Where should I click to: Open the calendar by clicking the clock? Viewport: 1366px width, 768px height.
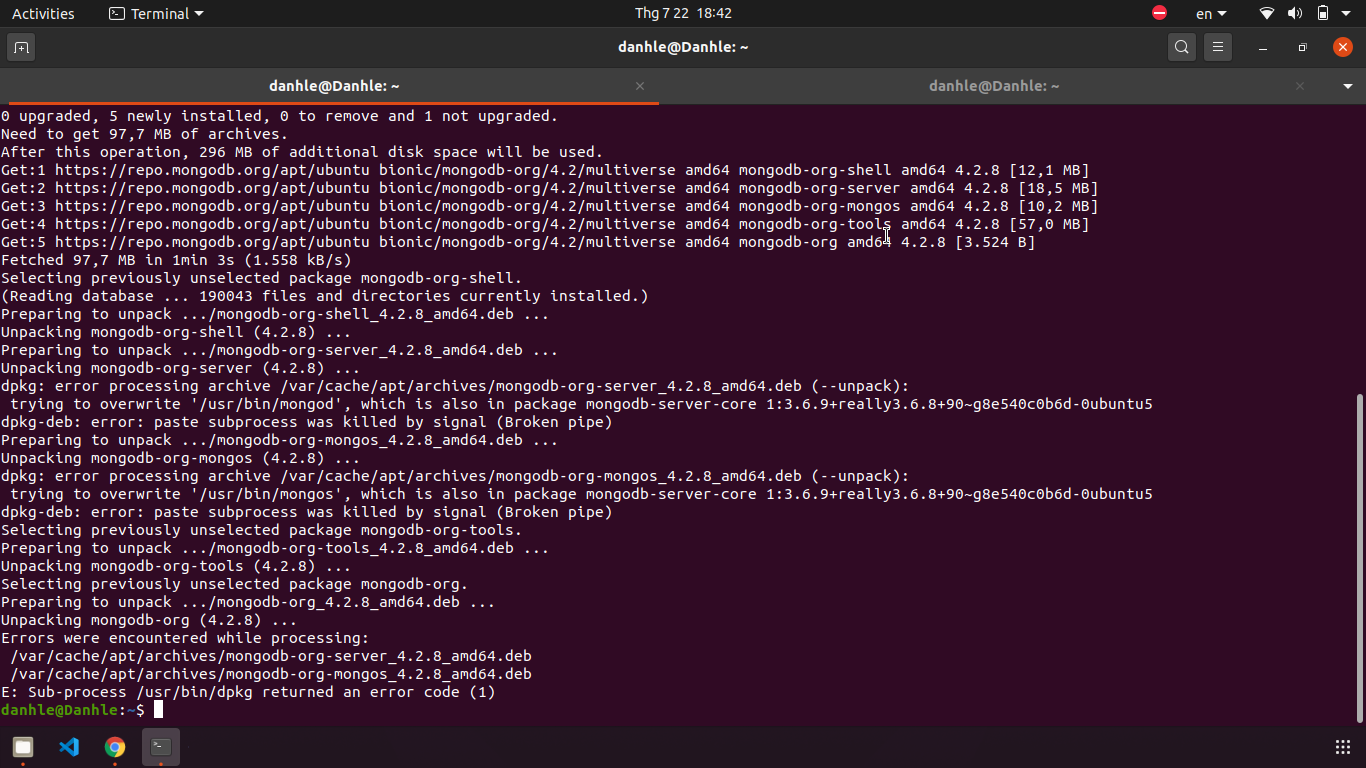click(x=683, y=13)
